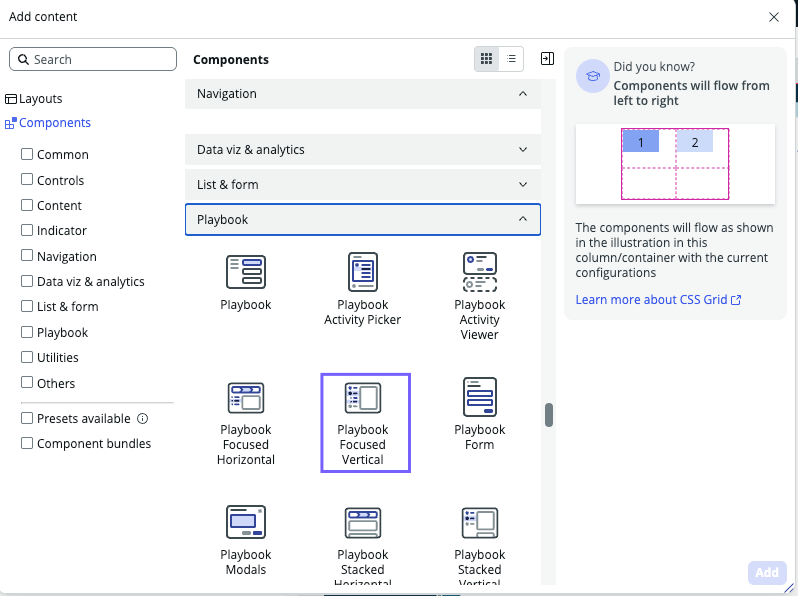Screen dimensions: 798x596
Task: Click the Components category icon
Action: (x=11, y=123)
